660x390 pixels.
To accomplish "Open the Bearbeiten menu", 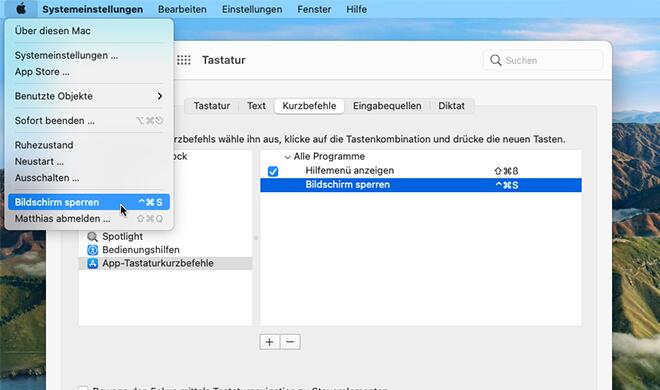I will (x=182, y=9).
